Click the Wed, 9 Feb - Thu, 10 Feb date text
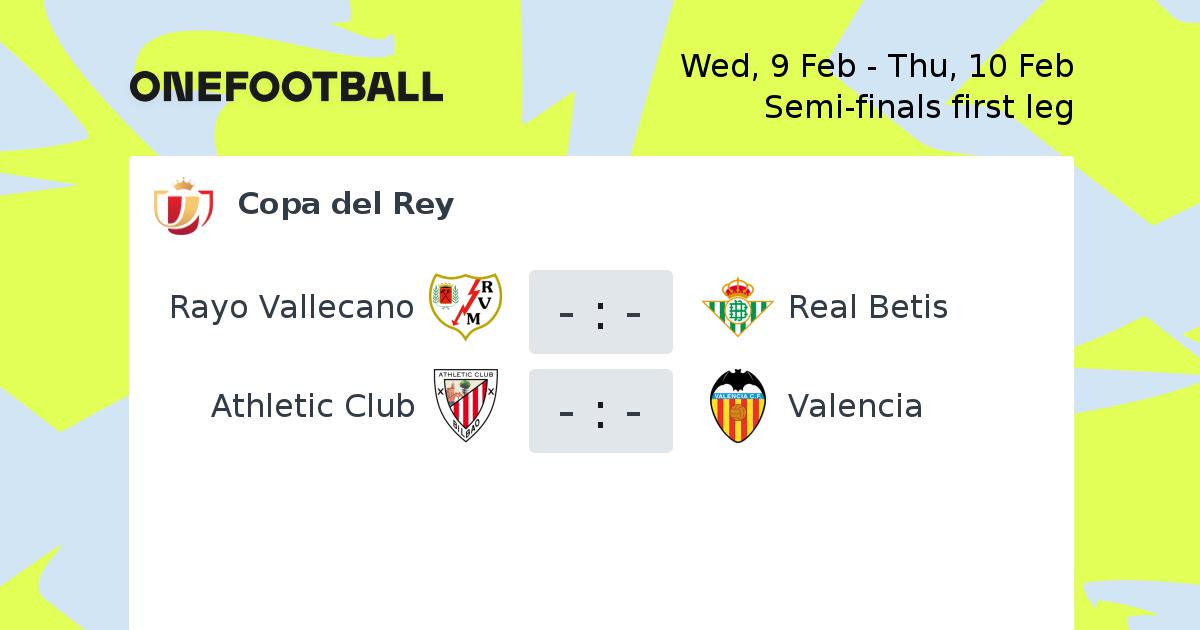The width and height of the screenshot is (1200, 630). 877,66
